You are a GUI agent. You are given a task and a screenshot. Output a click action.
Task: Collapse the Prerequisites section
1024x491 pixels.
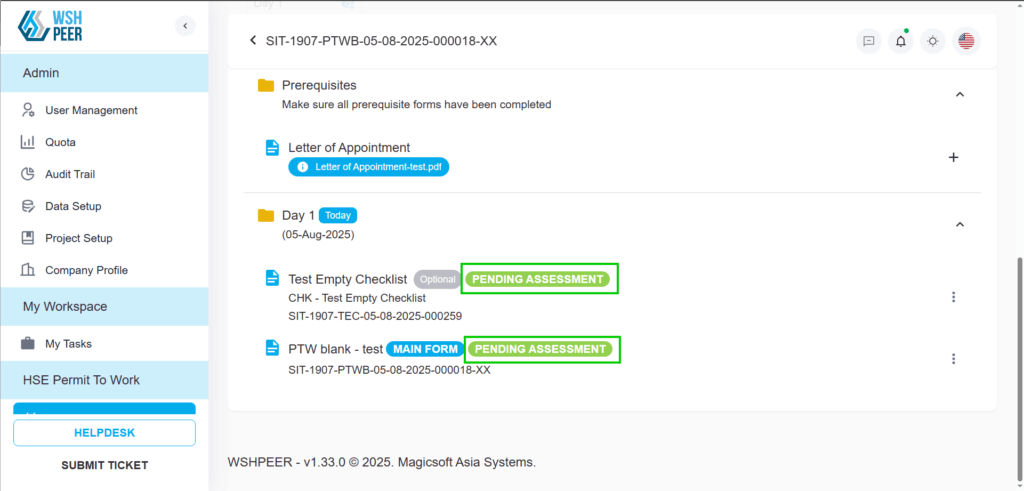coord(959,95)
